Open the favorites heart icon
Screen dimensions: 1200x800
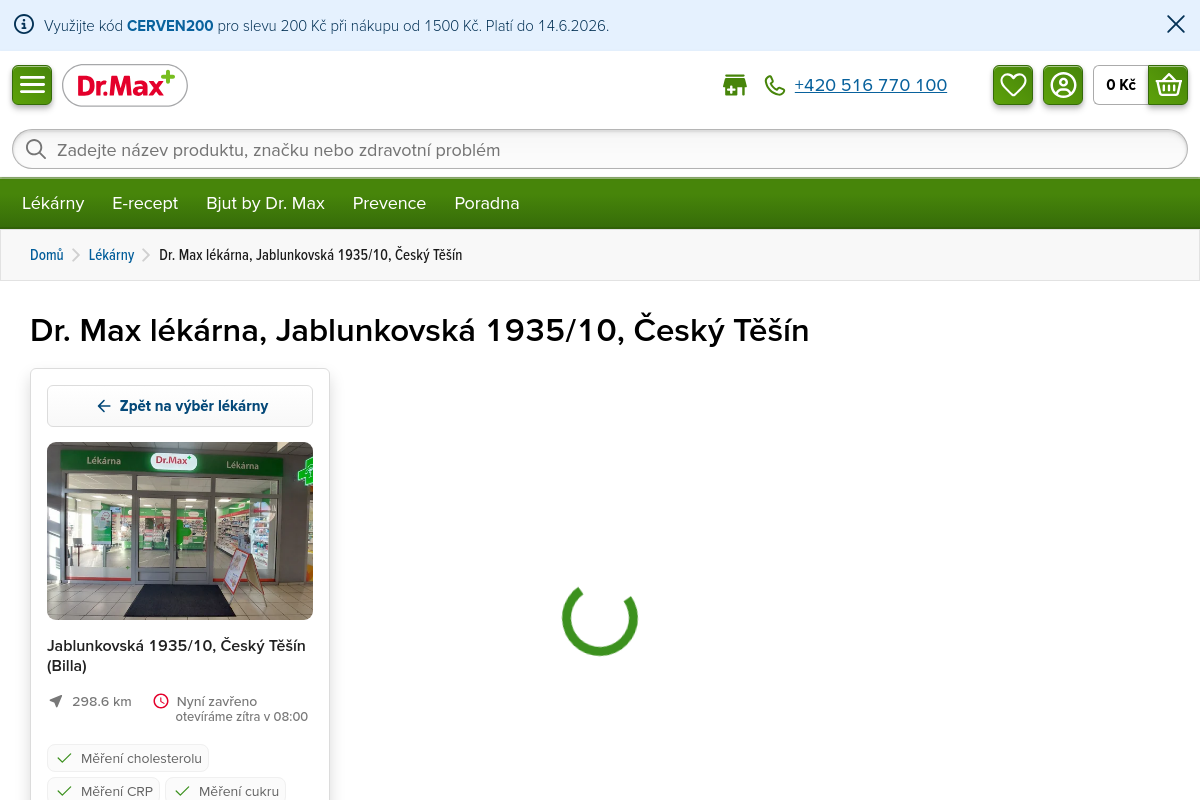1013,85
